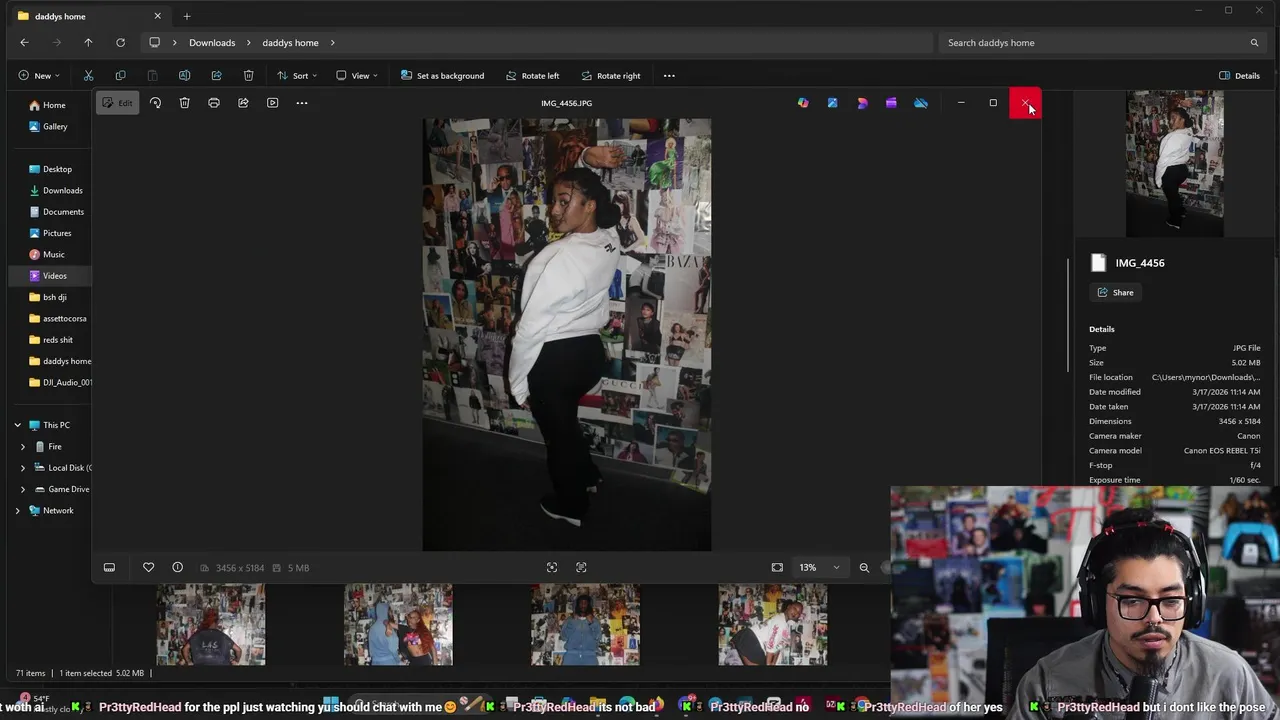The height and width of the screenshot is (720, 1280).
Task: Click Set as background
Action: click(x=442, y=76)
